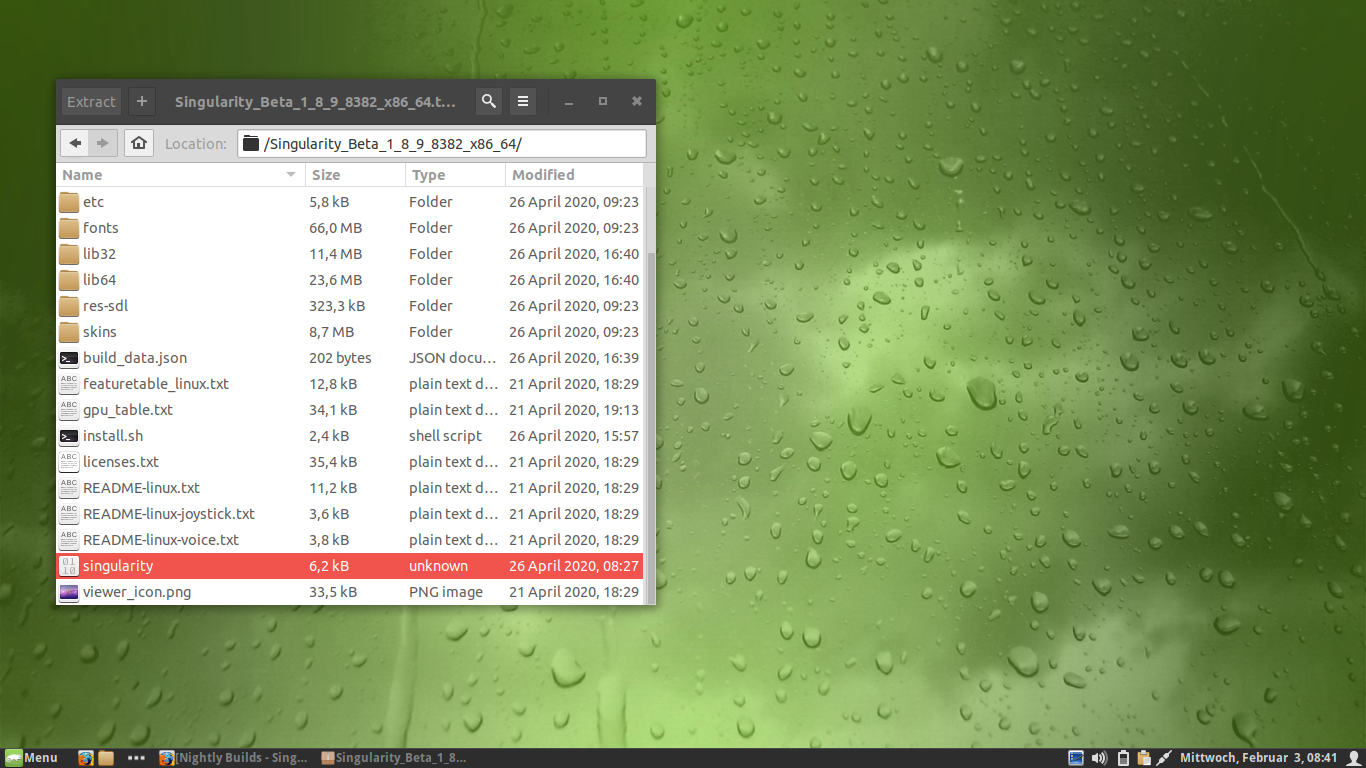Select the res-sdl folder icon
Viewport: 1366px width, 768px height.
(x=69, y=306)
